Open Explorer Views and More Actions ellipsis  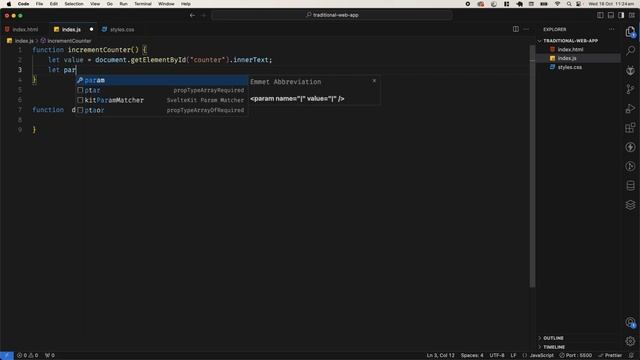(x=611, y=29)
